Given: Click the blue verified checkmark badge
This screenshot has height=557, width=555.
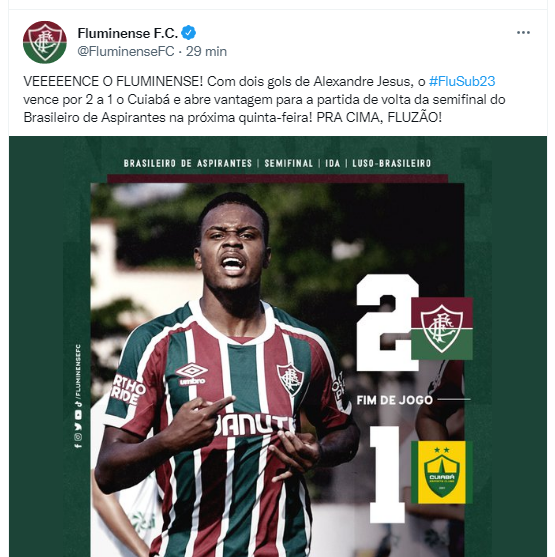Looking at the screenshot, I should 188,33.
